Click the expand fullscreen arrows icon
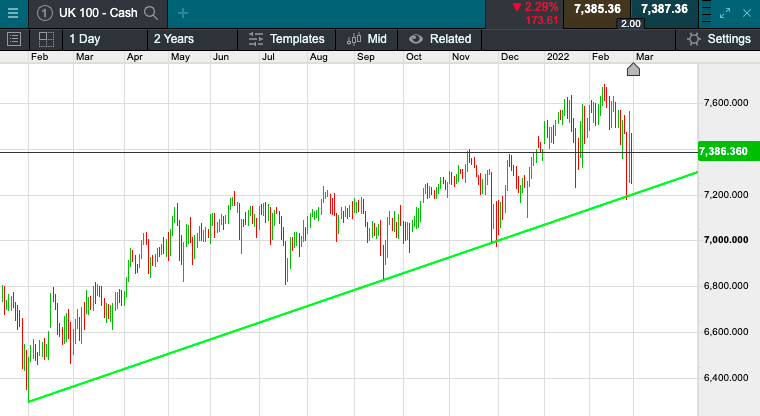Image resolution: width=760 pixels, height=416 pixels. click(727, 13)
